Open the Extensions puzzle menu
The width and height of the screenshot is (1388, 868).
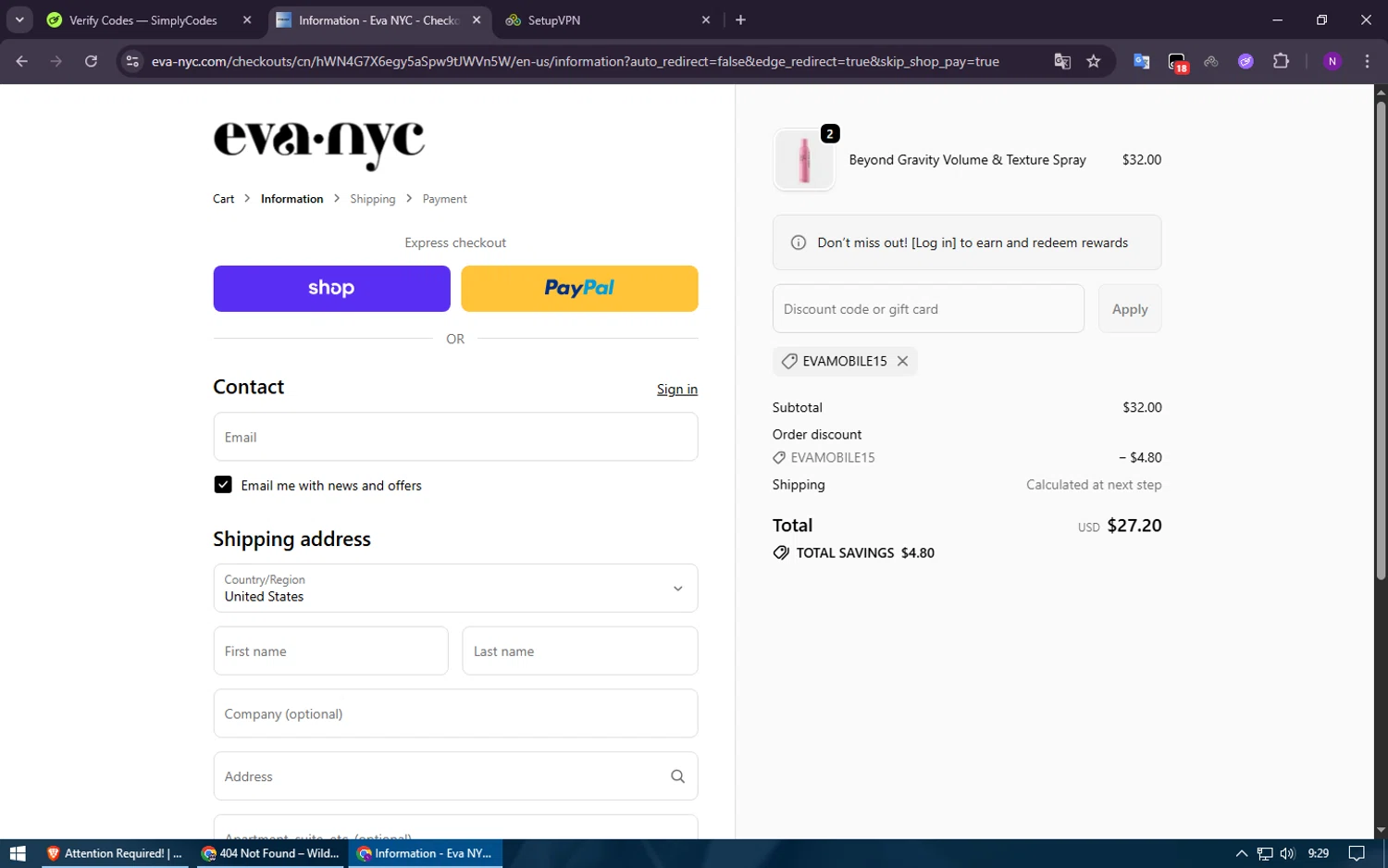click(x=1281, y=61)
